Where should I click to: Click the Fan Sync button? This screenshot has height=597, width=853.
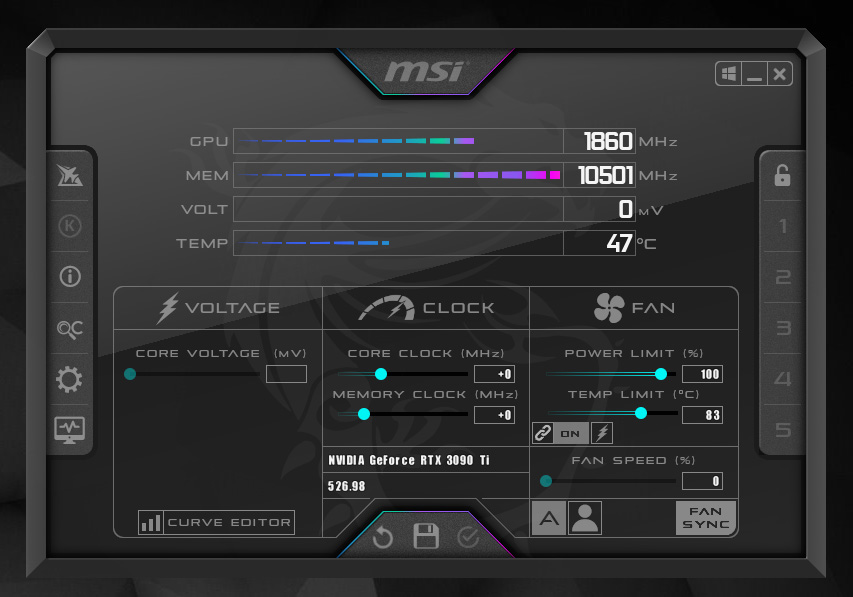pyautogui.click(x=706, y=518)
